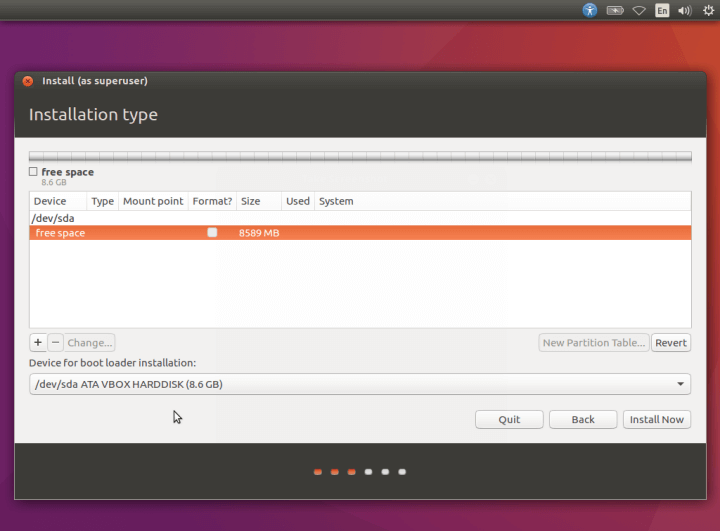Select the /dev/sda device row

(x=55, y=218)
